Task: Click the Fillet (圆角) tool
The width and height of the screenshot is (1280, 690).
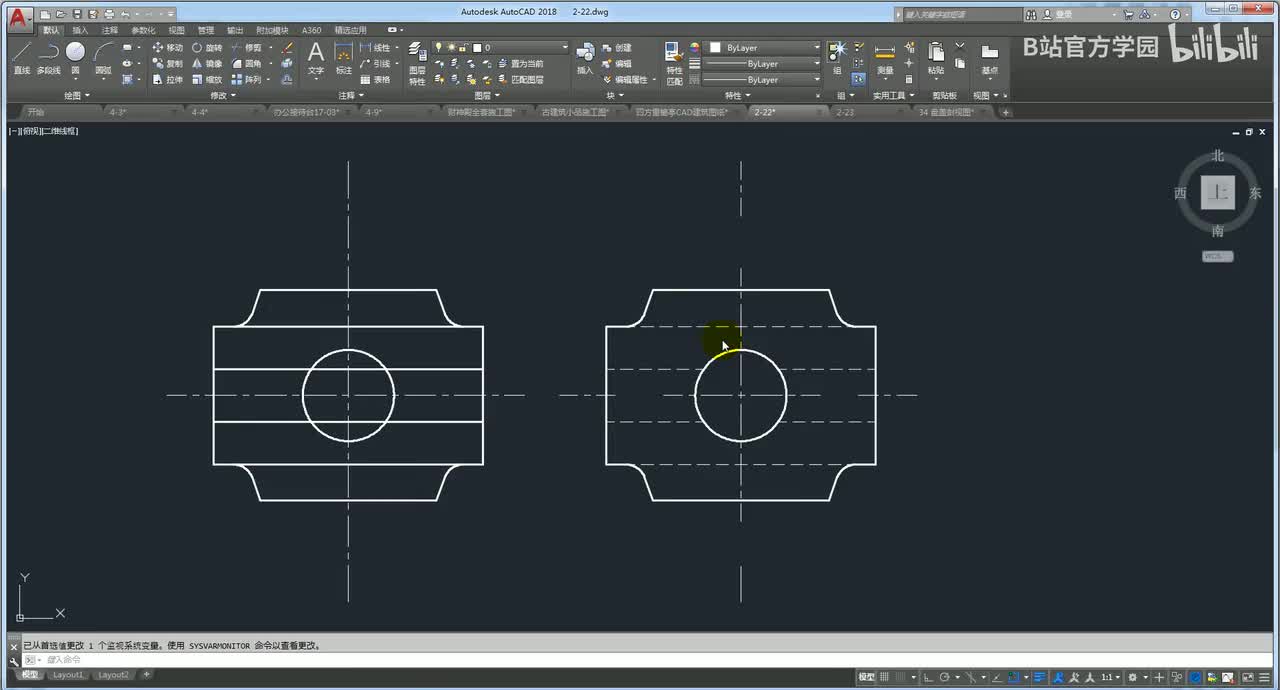Action: 246,64
